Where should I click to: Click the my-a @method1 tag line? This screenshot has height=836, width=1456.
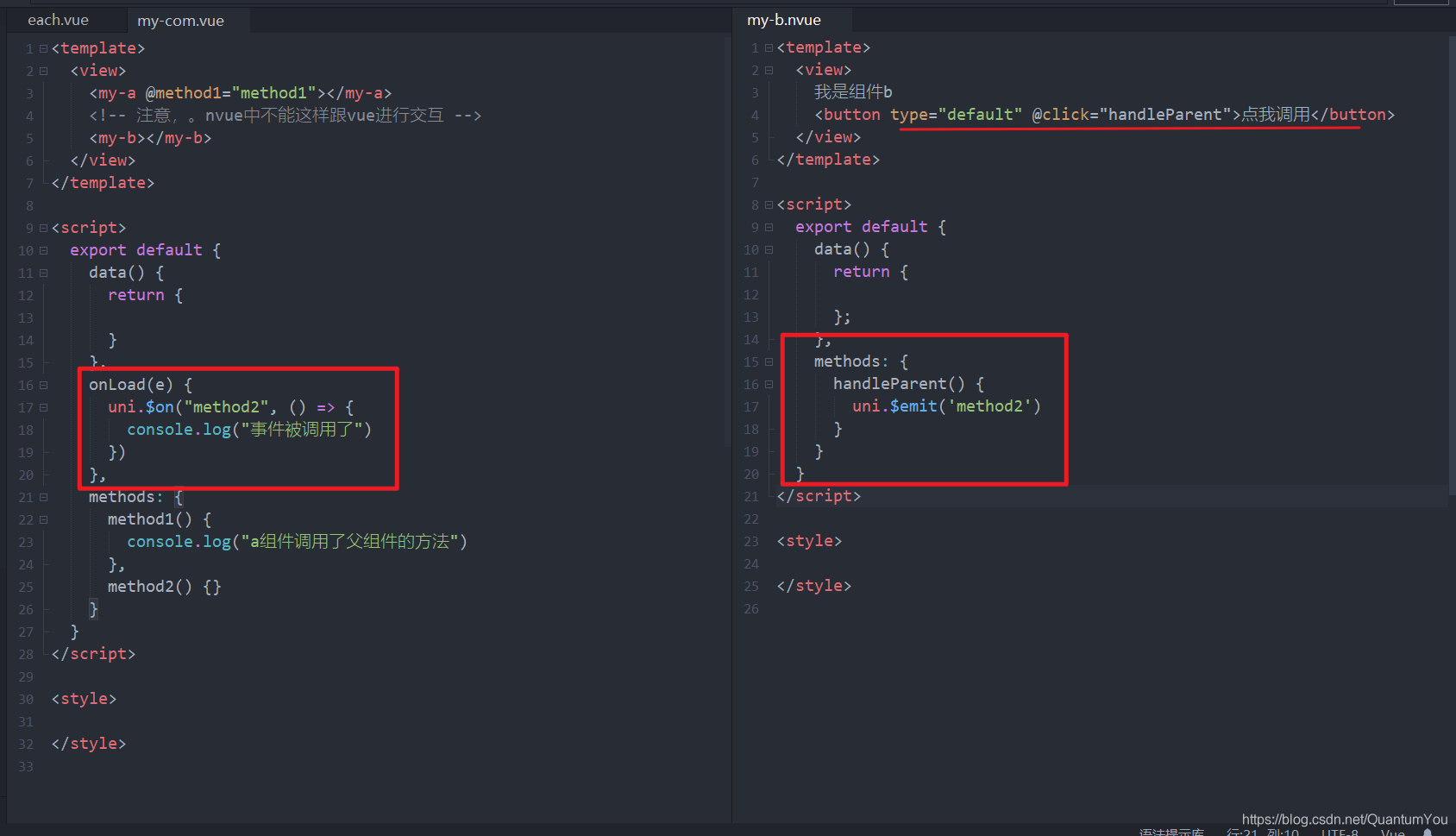[x=240, y=93]
